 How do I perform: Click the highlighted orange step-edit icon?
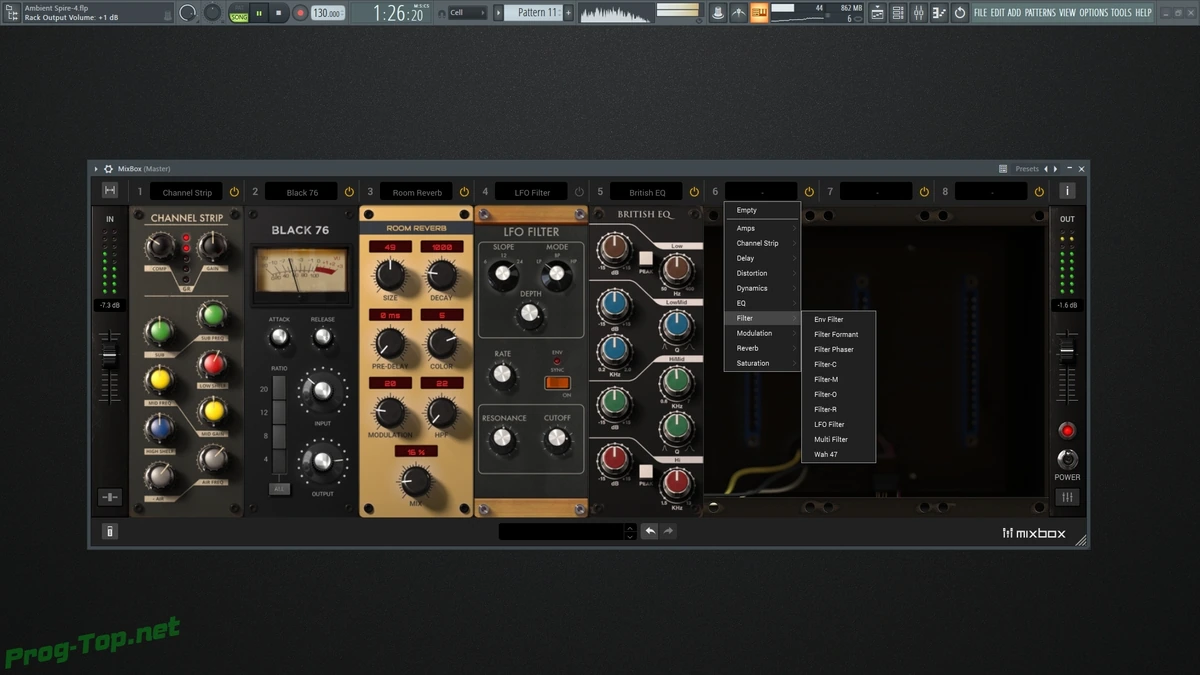[x=759, y=13]
